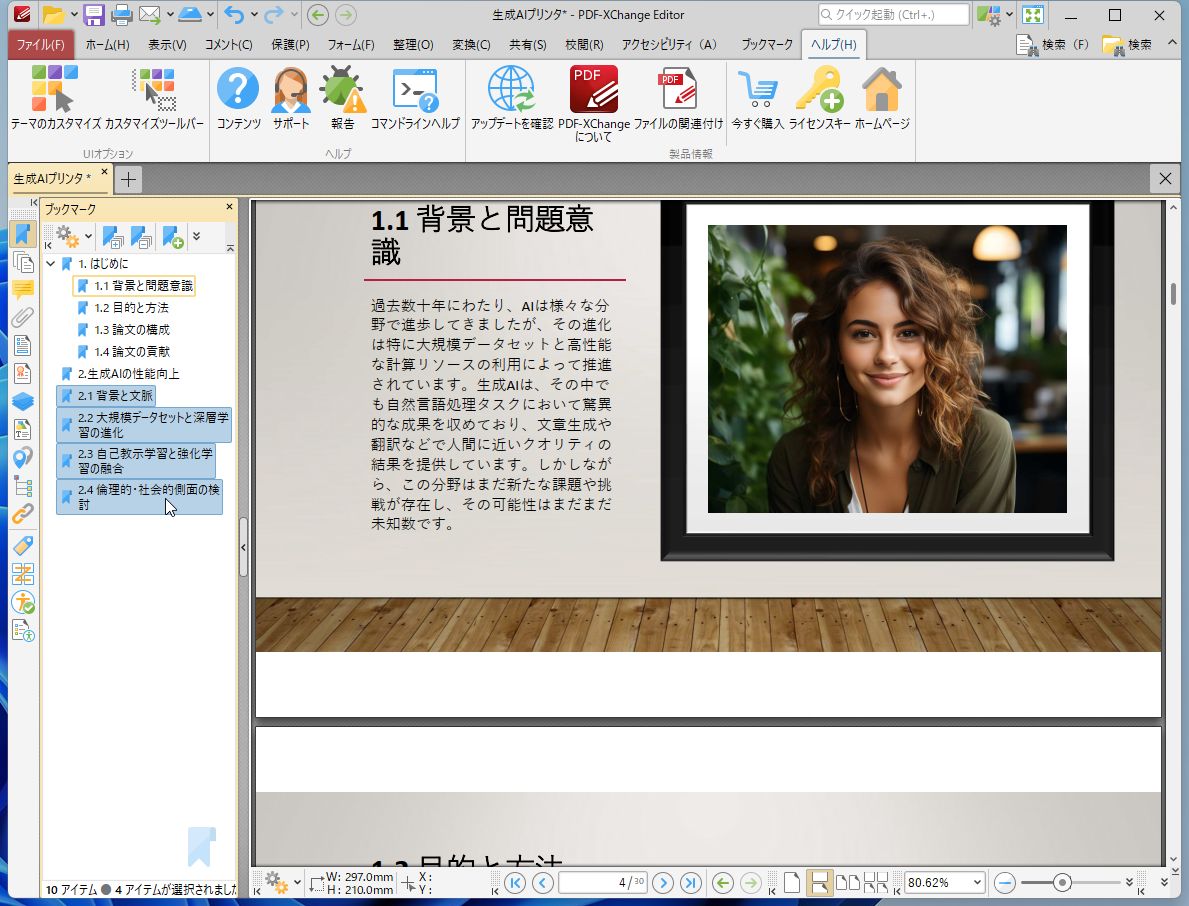Click the Quick Launch search field
The image size is (1189, 906).
tap(893, 14)
